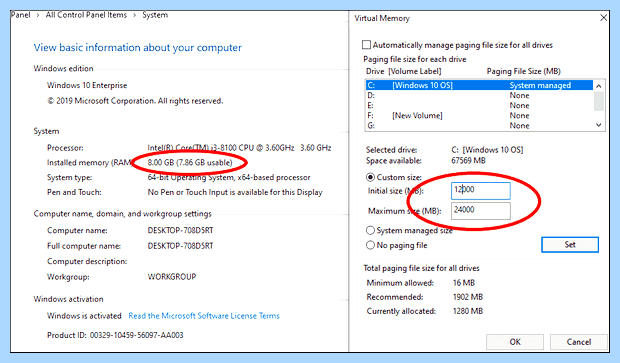Click the Space available value 67569 MB
The height and width of the screenshot is (363, 620).
(x=468, y=161)
